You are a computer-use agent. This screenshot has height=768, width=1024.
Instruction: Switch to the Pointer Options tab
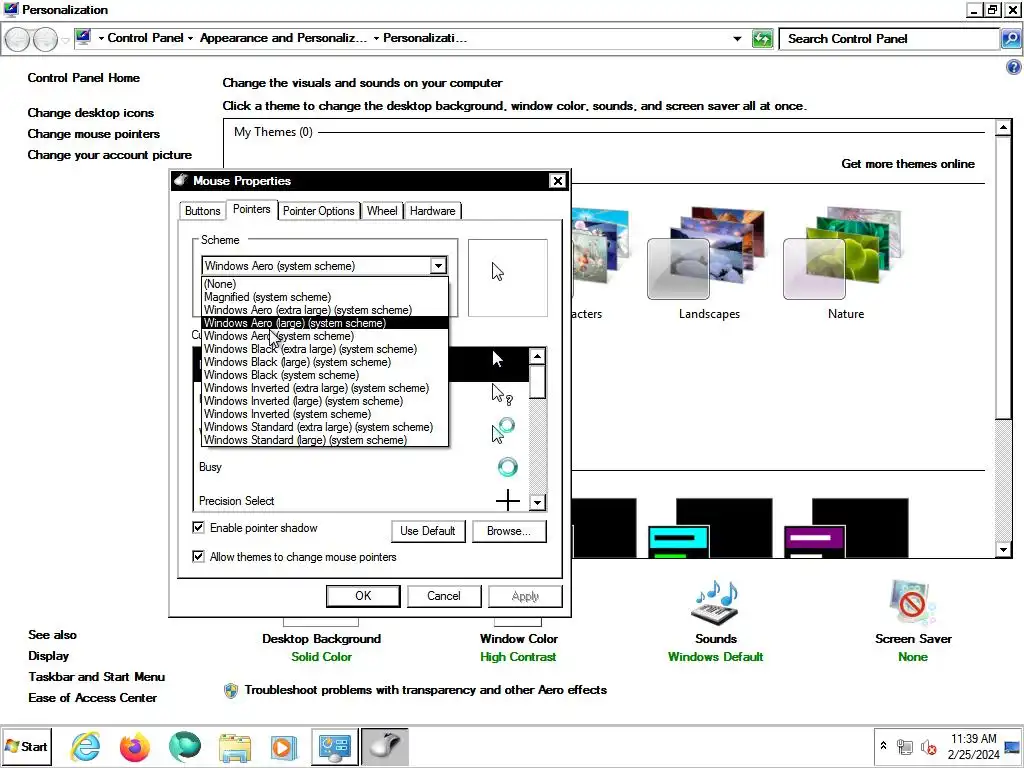(x=318, y=211)
